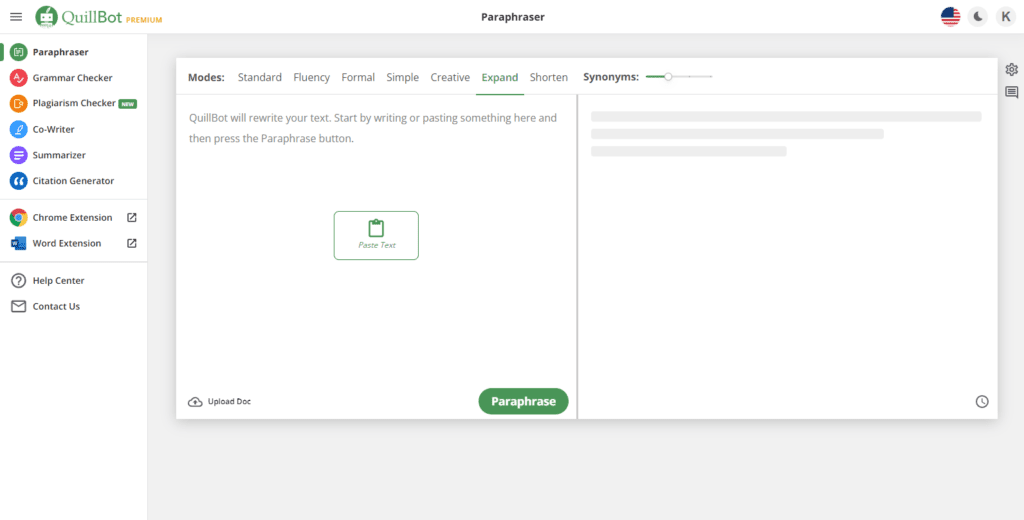Screen dimensions: 1024x520
Task: Open Summarizer from sidebar
Action: pos(59,155)
